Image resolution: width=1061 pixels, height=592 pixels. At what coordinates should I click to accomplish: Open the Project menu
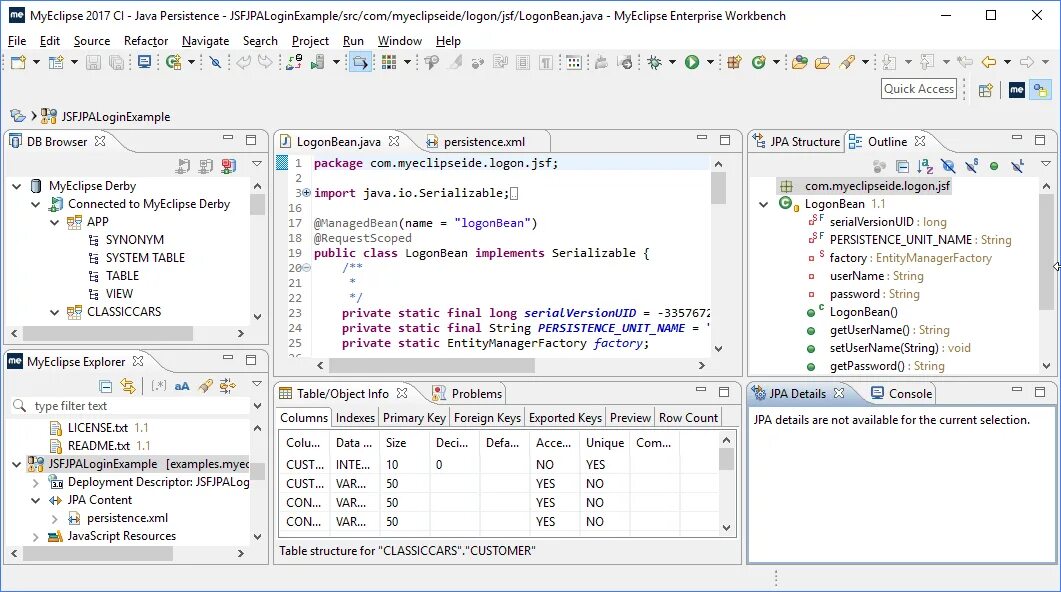pos(310,41)
